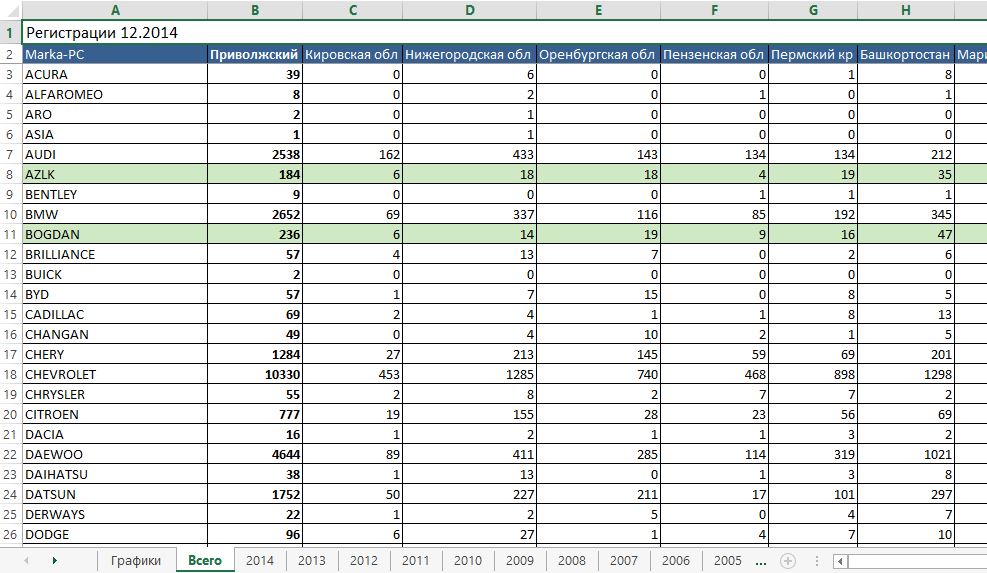Select row 18 header for CHEVROLET
The image size is (987, 573).
[x=10, y=374]
